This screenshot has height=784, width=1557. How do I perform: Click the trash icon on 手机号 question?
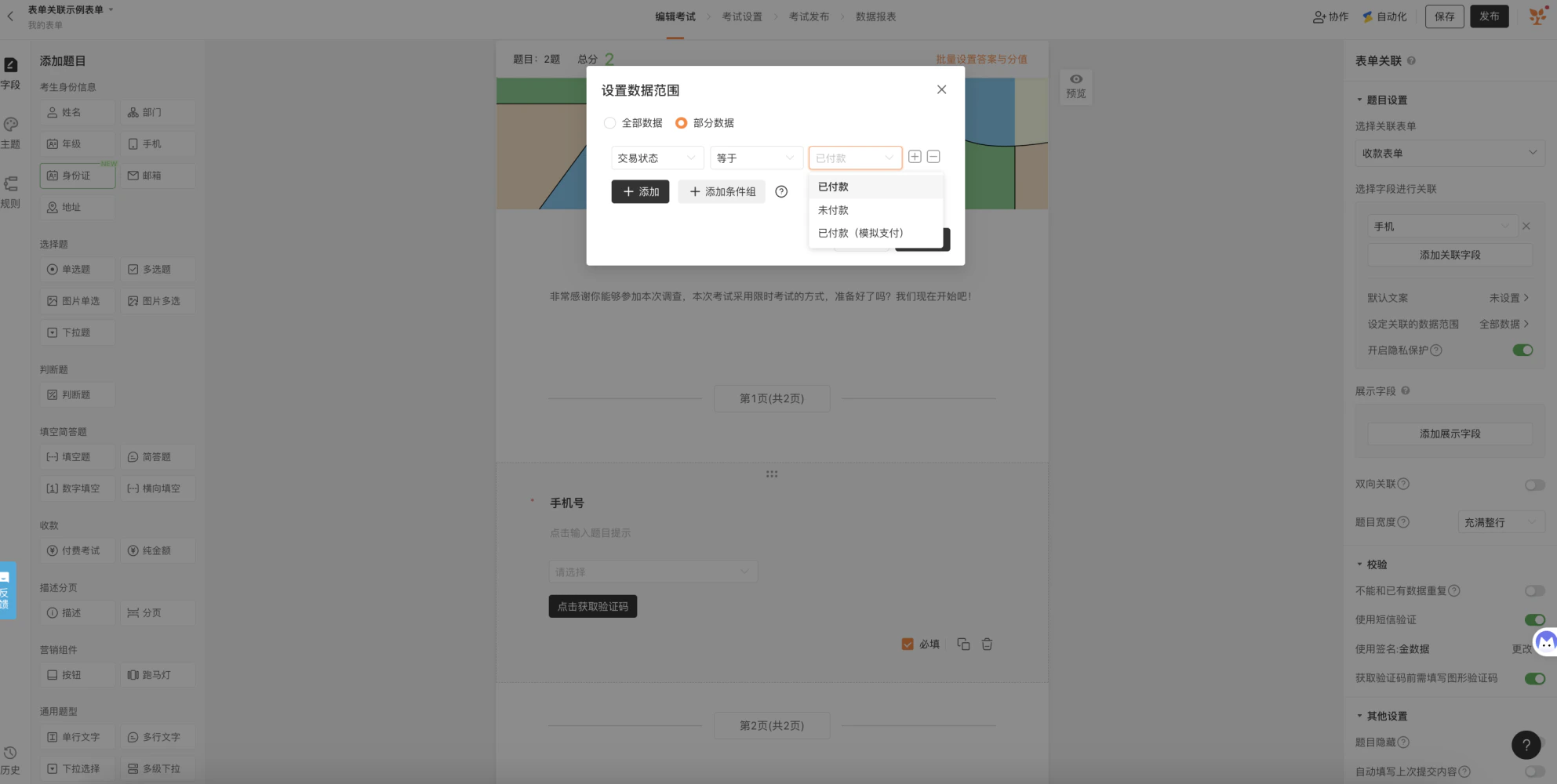987,644
